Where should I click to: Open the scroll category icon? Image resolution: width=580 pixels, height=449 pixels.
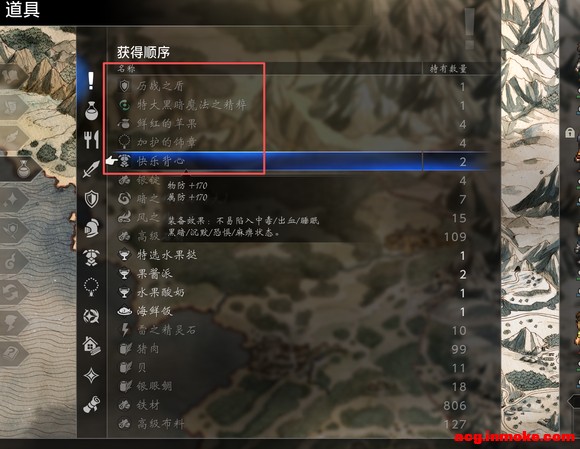tap(91, 404)
